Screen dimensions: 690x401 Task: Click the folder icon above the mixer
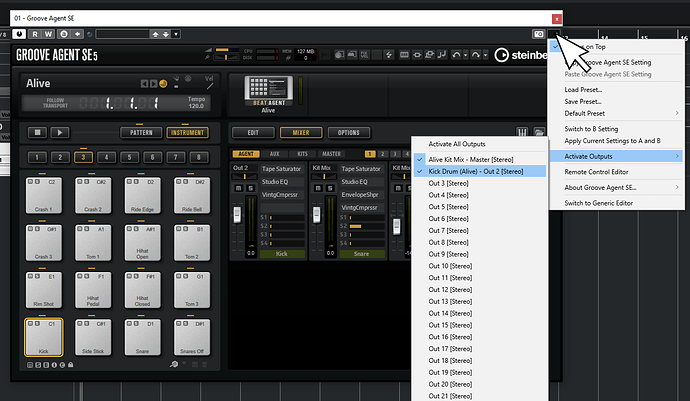click(x=539, y=132)
